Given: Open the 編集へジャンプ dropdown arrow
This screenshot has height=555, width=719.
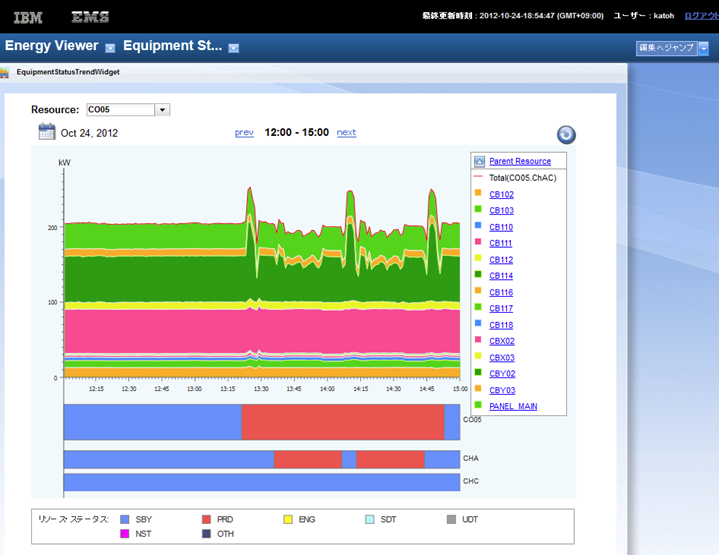Looking at the screenshot, I should (x=703, y=48).
